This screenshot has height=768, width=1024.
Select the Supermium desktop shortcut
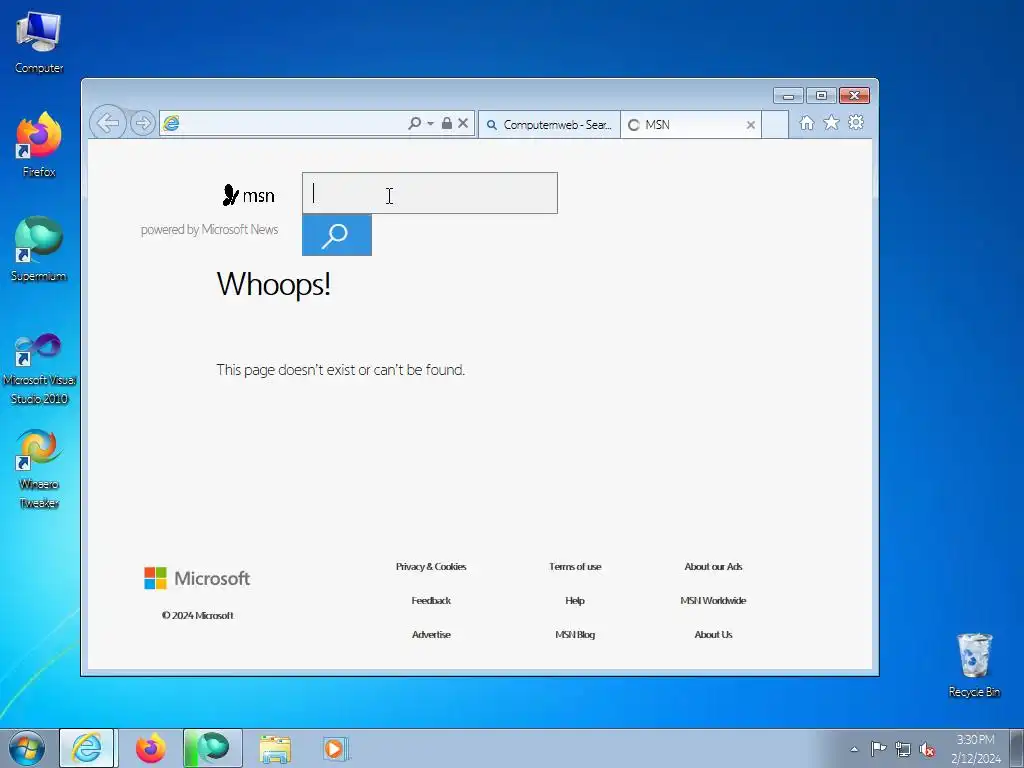pyautogui.click(x=39, y=249)
